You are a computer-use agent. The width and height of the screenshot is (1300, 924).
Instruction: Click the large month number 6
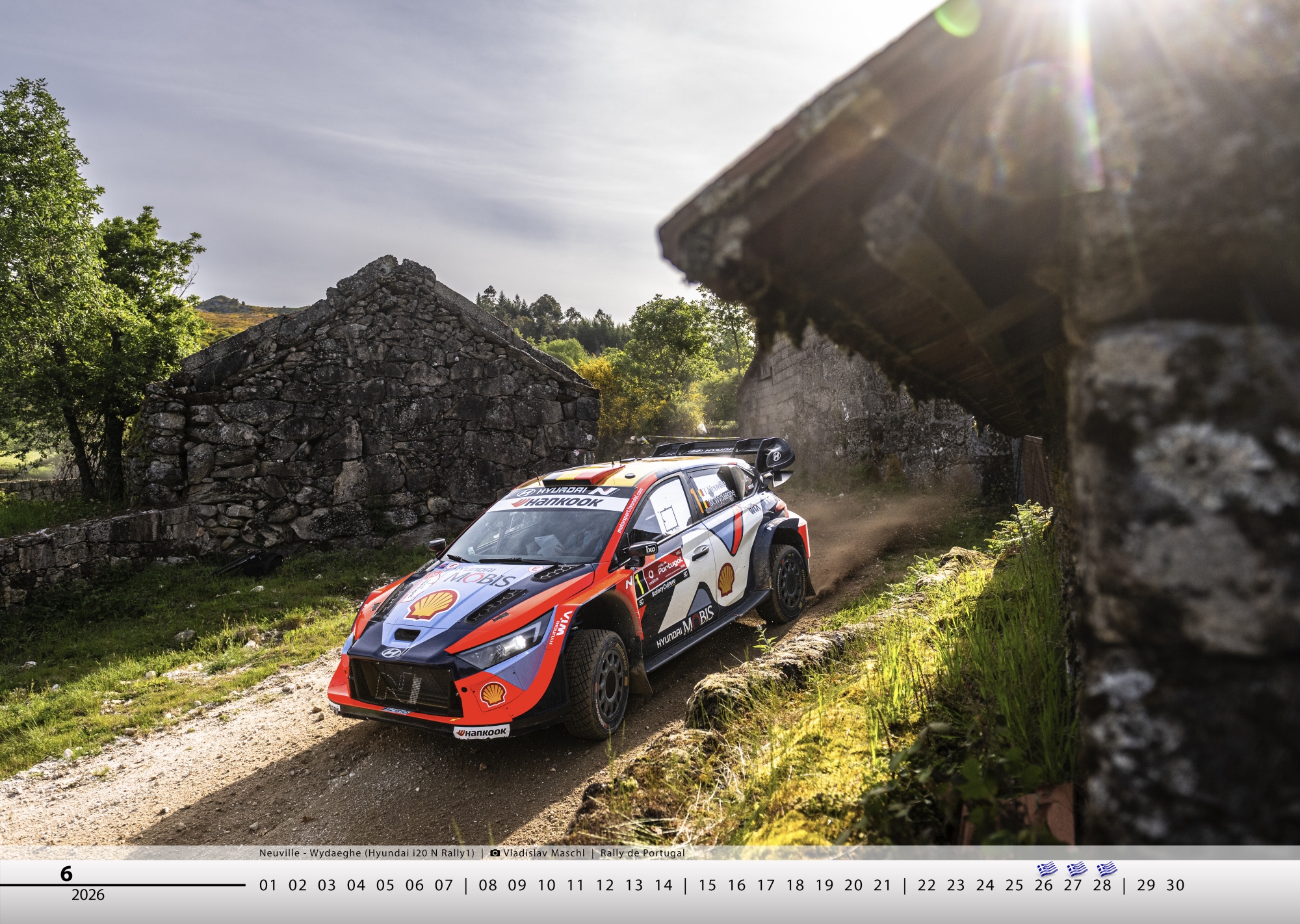click(x=66, y=874)
